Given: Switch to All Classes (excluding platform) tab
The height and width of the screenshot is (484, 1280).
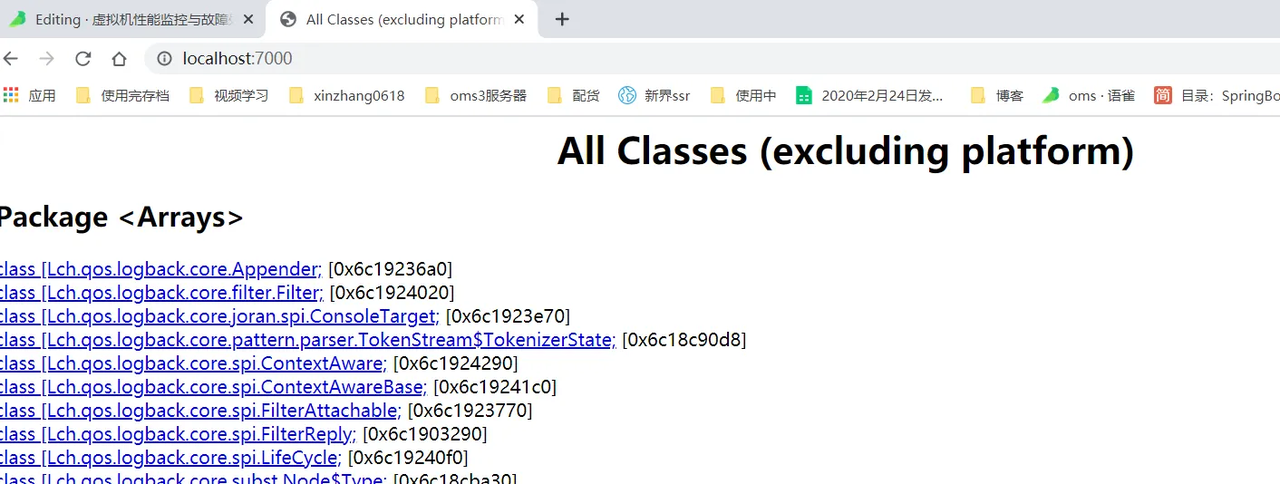Looking at the screenshot, I should pos(400,19).
